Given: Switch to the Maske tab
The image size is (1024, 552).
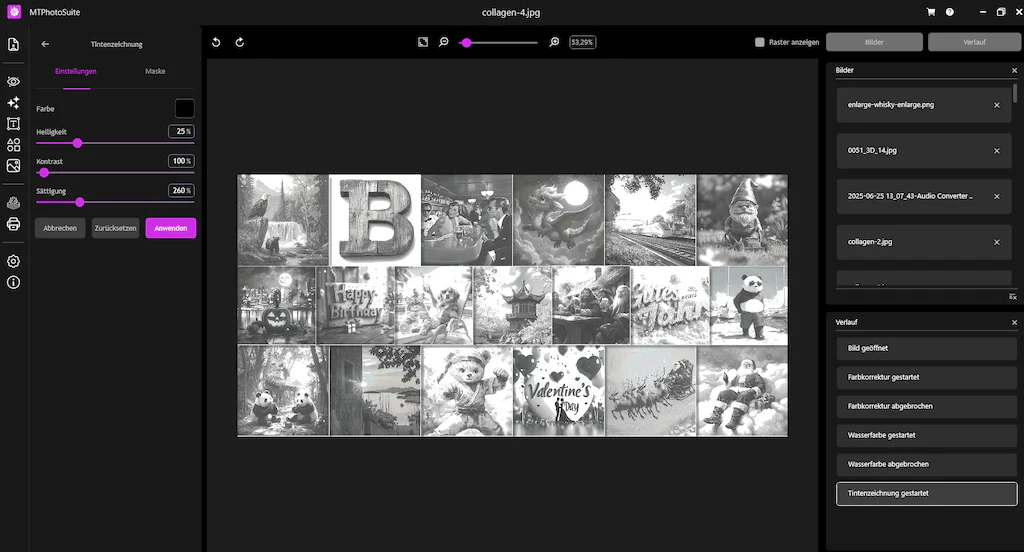Looking at the screenshot, I should pos(155,71).
